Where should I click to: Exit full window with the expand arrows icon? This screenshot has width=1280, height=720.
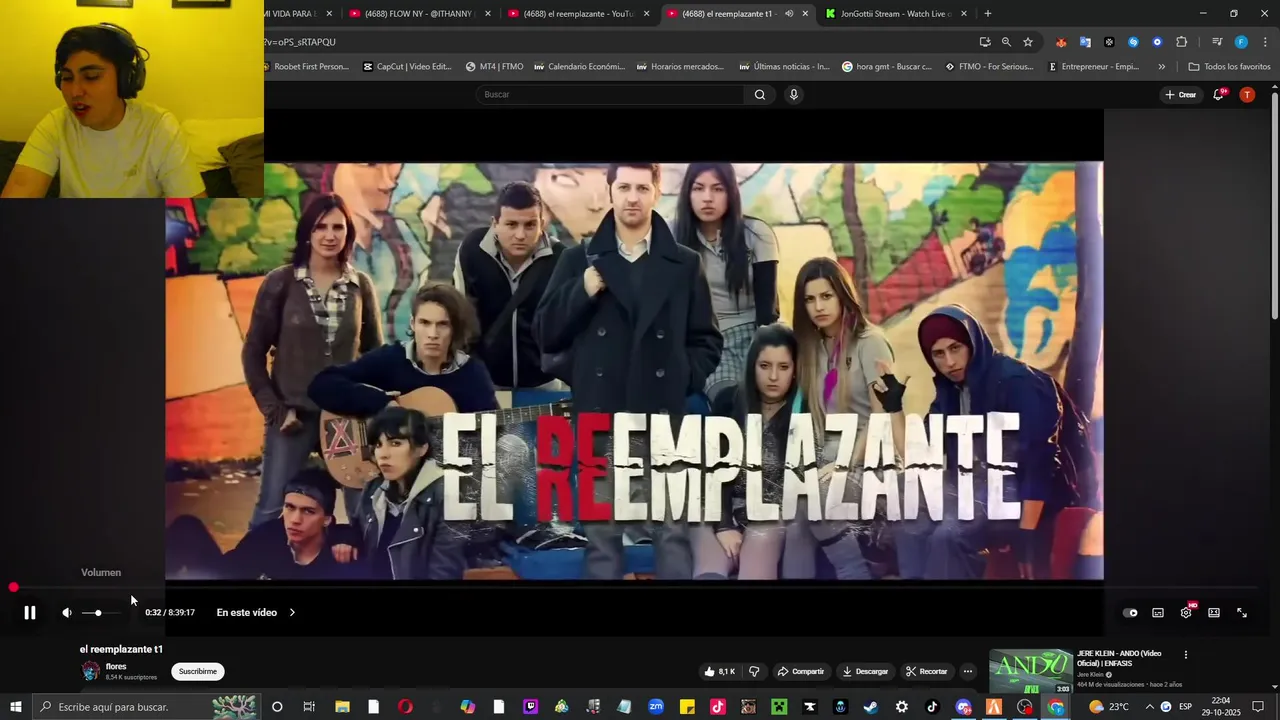point(1242,612)
